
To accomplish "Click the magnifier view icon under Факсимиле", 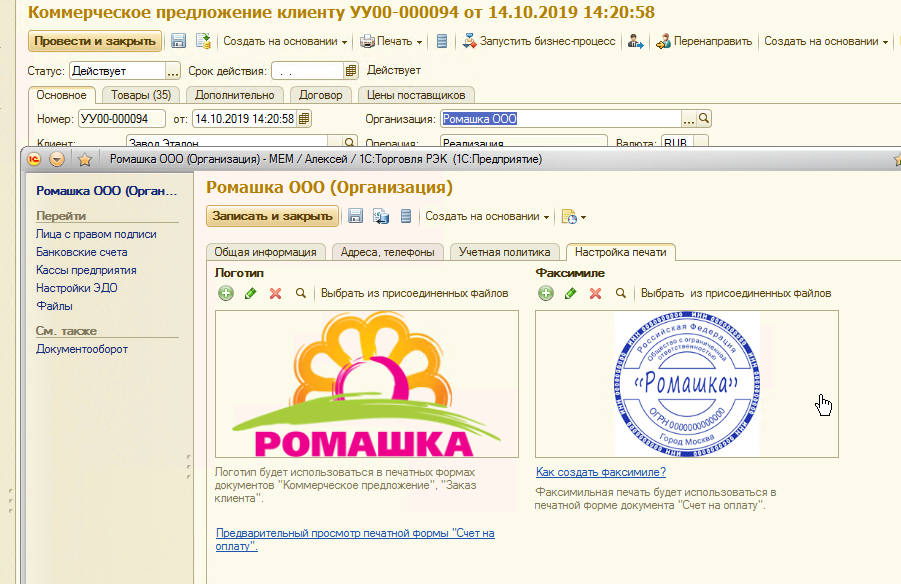I will pyautogui.click(x=620, y=293).
